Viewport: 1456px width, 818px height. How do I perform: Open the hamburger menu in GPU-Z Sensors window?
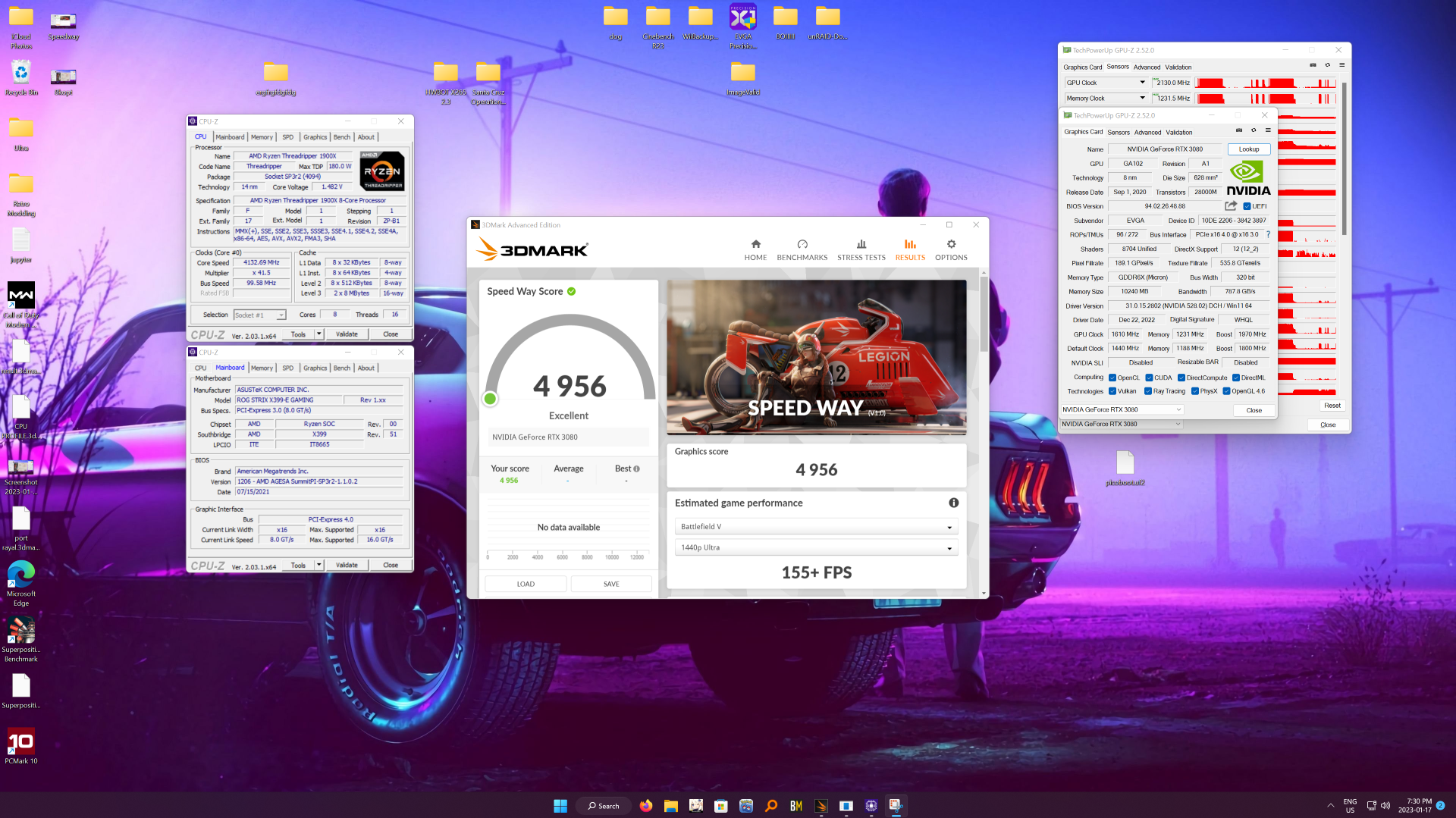click(1341, 65)
